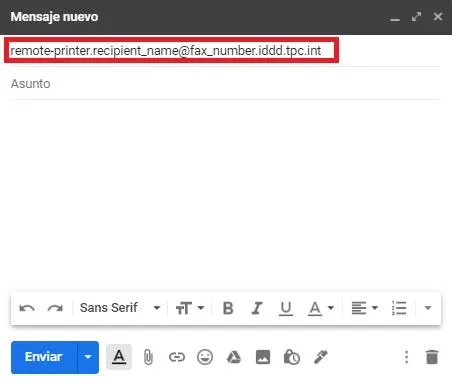
Task: Expand more formatting options arrow
Action: pyautogui.click(x=428, y=308)
